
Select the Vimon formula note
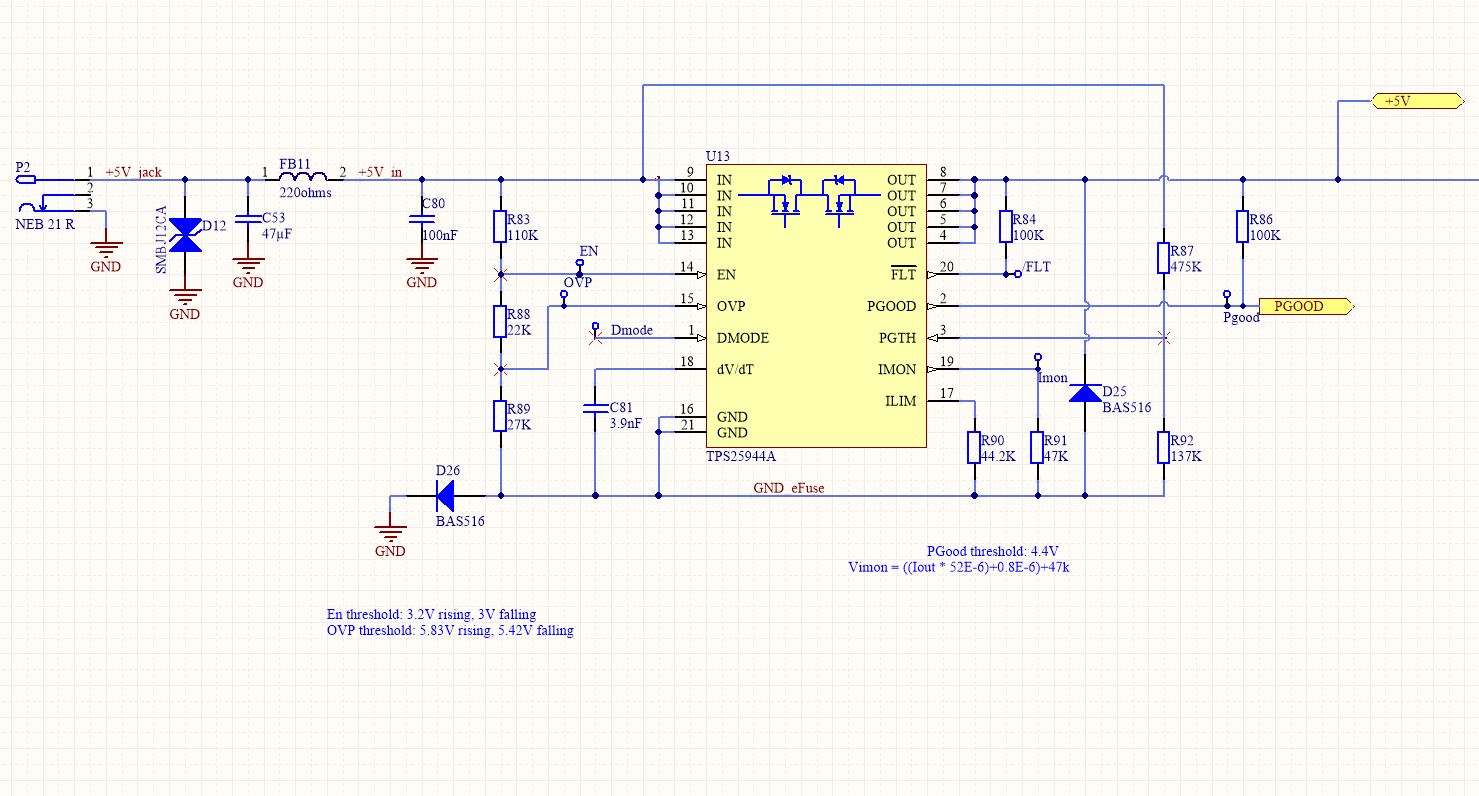point(959,567)
